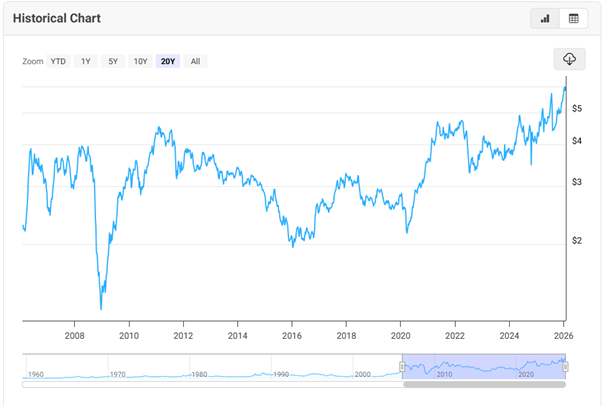Click the navigator timeline at 1960
Viewport: 602px width, 406px height.
(x=36, y=374)
